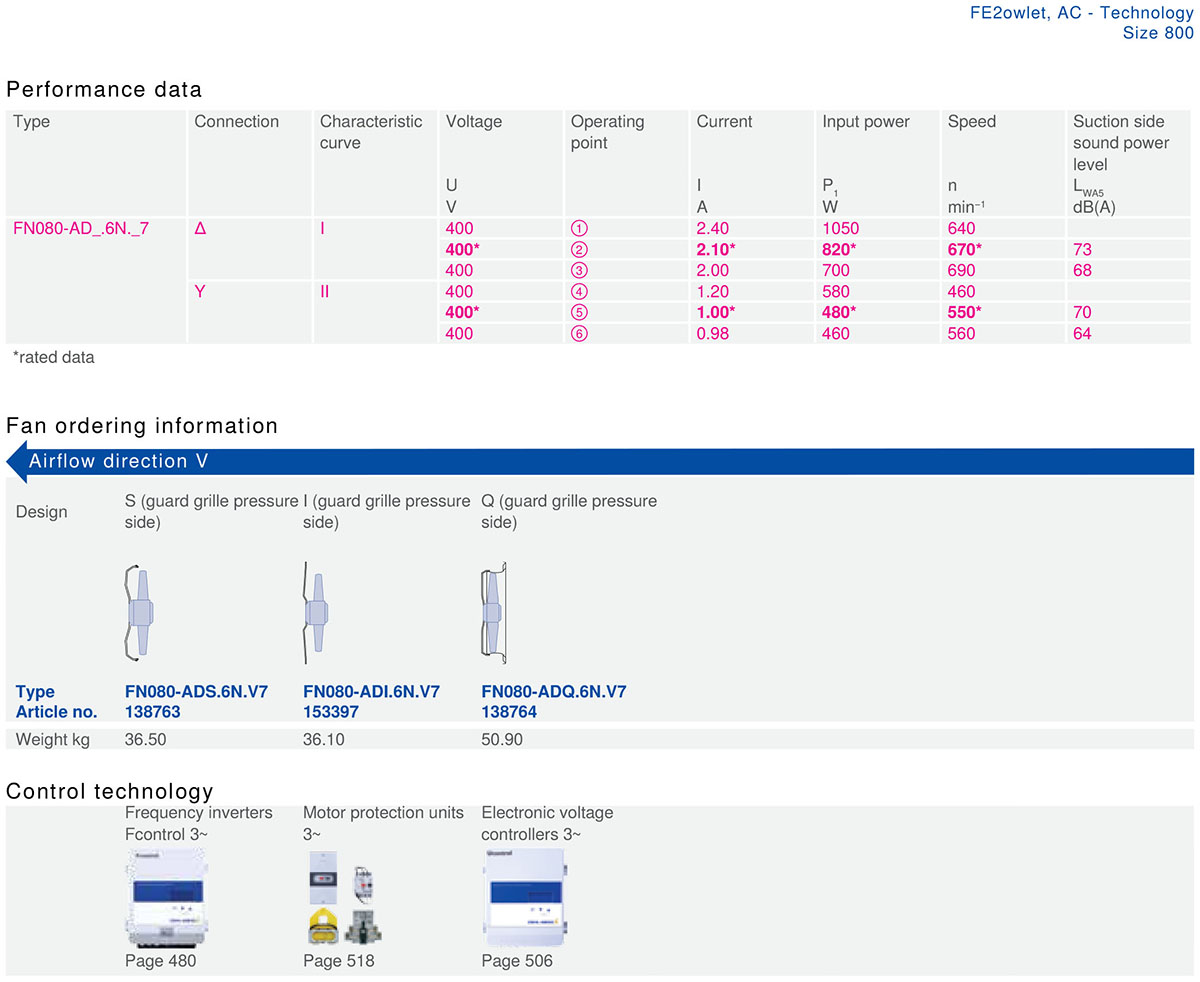Select circled operating point 2
Viewport: 1200px width, 982px height.
point(578,249)
